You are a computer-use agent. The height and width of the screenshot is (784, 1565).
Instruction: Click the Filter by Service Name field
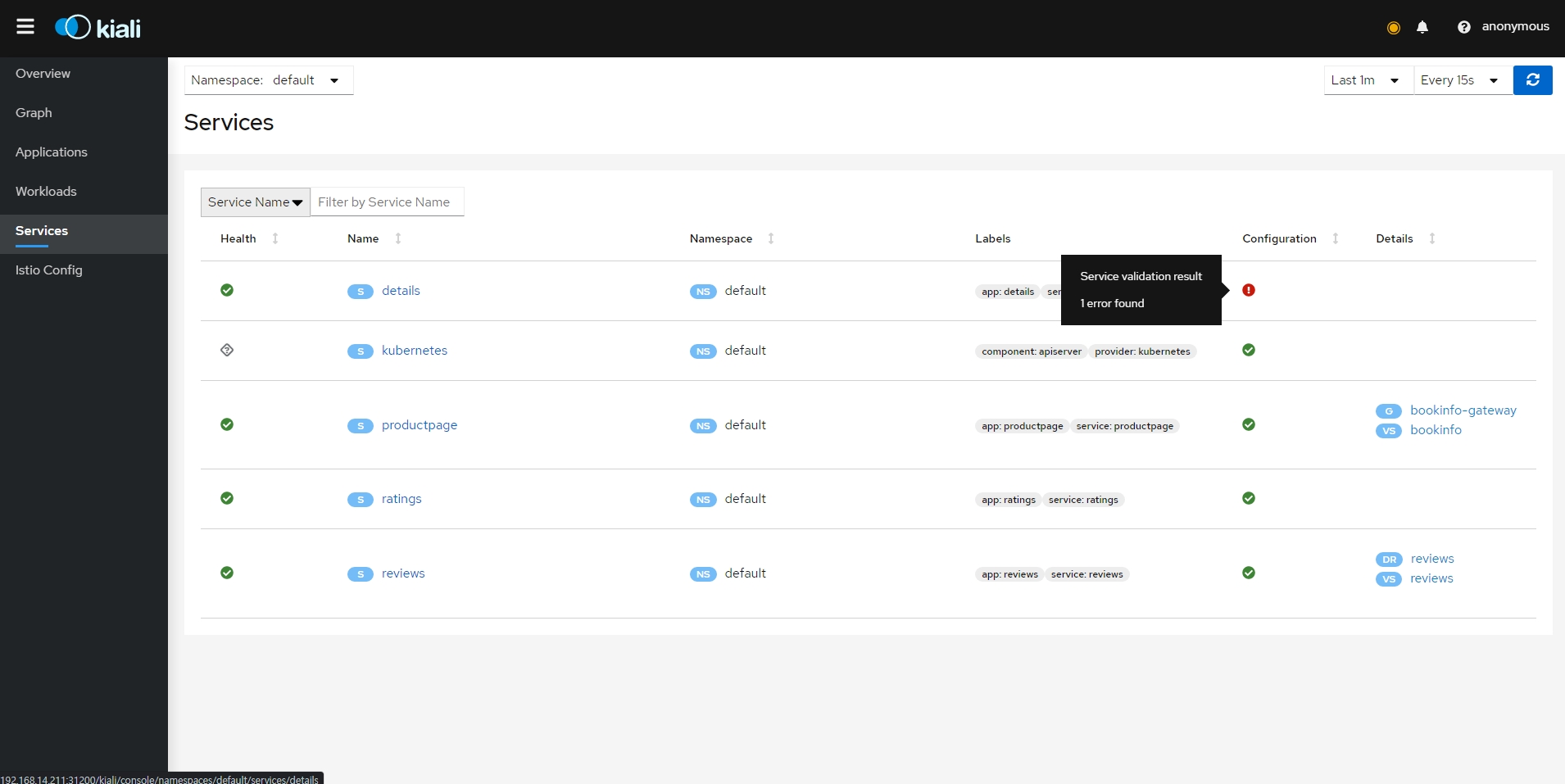point(387,202)
